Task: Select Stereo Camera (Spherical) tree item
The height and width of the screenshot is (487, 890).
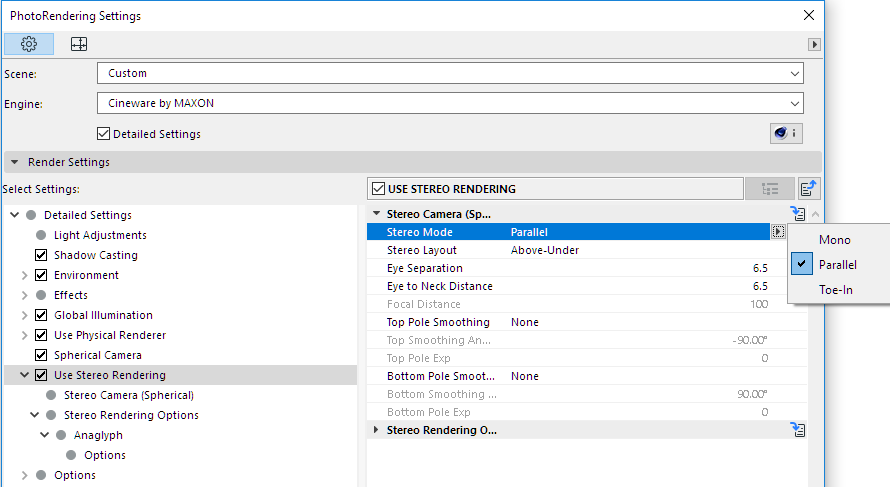Action: click(128, 395)
